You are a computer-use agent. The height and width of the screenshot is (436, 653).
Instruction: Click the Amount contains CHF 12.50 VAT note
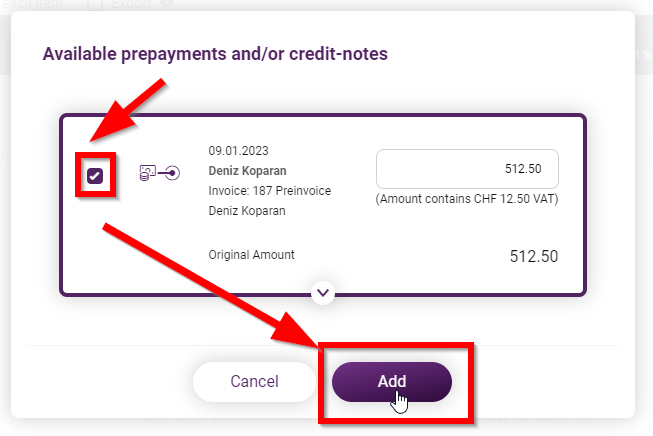click(467, 199)
